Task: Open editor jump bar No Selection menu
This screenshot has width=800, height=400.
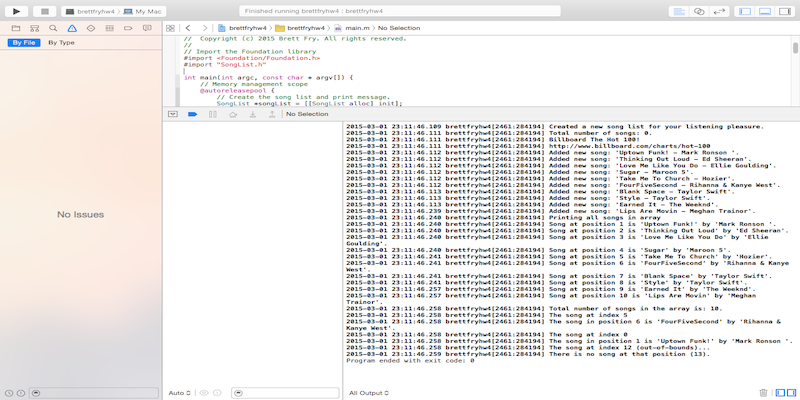Action: pos(399,28)
